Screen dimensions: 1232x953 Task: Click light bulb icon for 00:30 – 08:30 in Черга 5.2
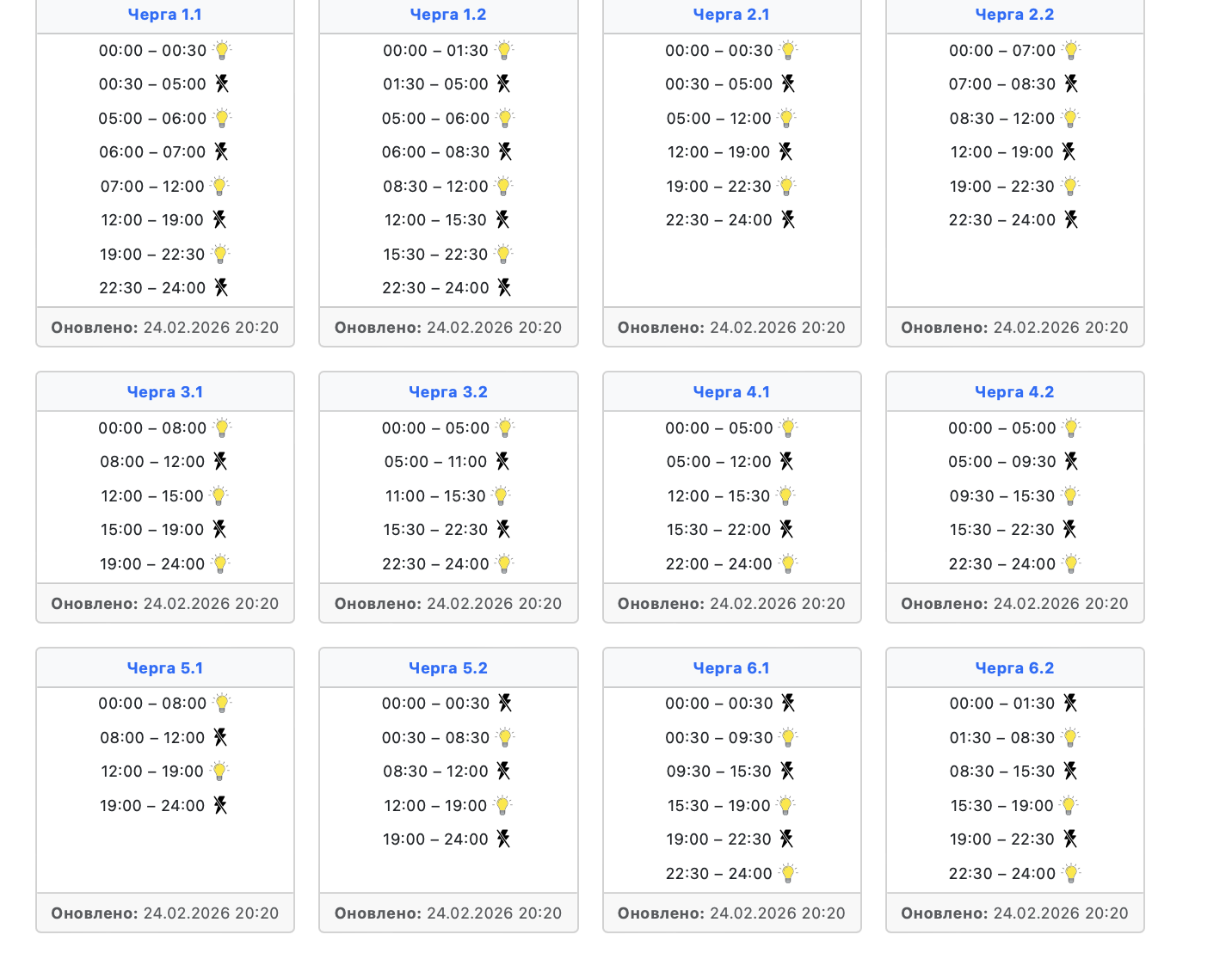505,738
